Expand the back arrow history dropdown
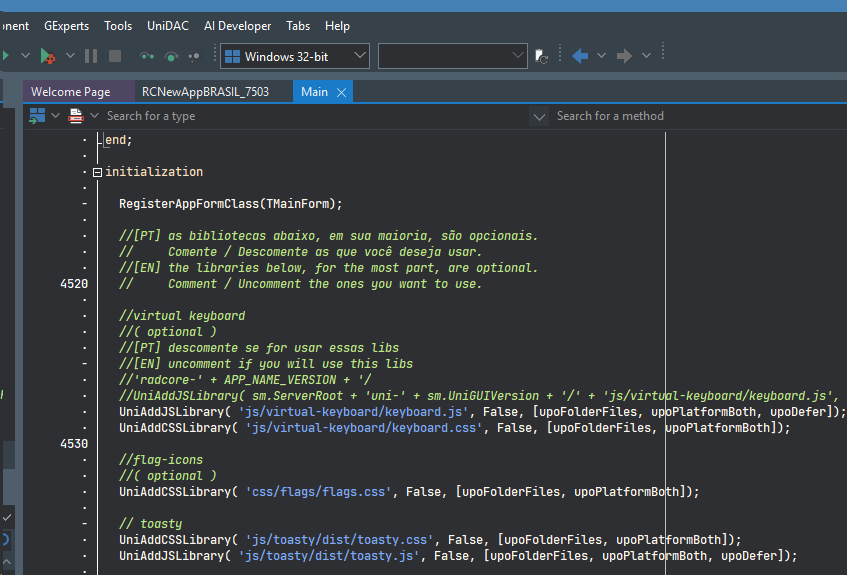 coord(601,56)
